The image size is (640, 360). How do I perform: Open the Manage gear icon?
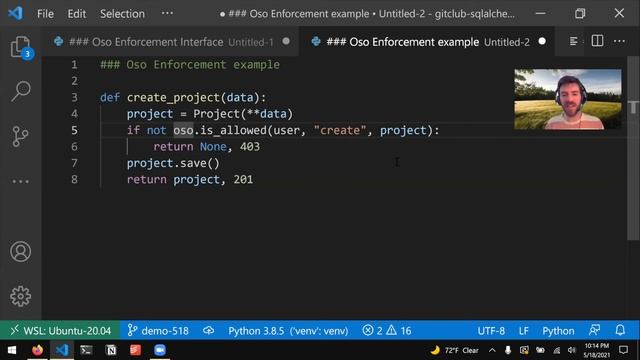tap(20, 296)
